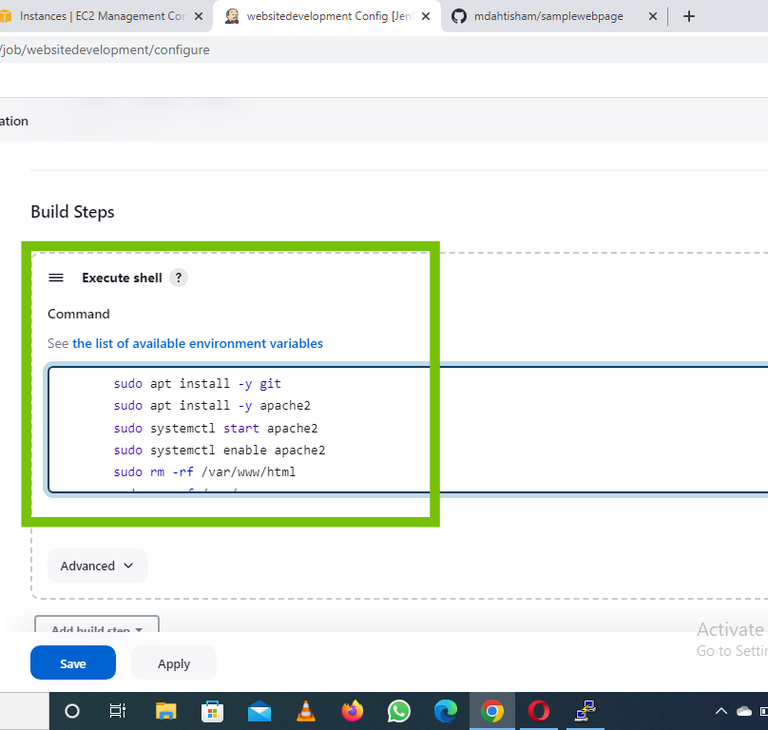The image size is (768, 730).
Task: Open Microsoft Edge from the taskbar
Action: (445, 711)
